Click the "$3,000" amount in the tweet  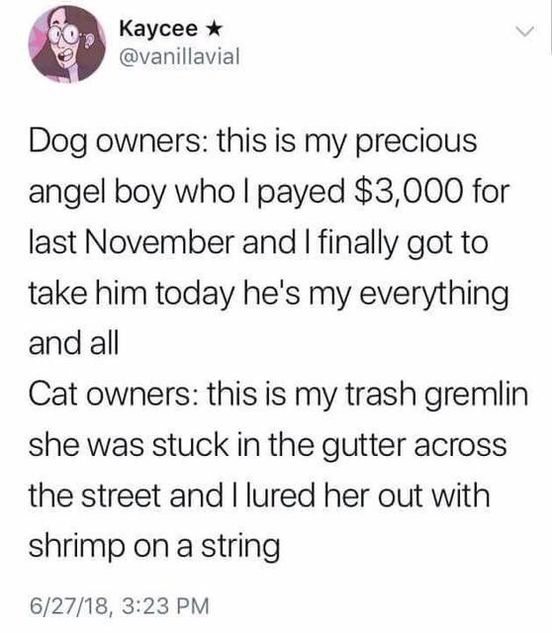[408, 192]
